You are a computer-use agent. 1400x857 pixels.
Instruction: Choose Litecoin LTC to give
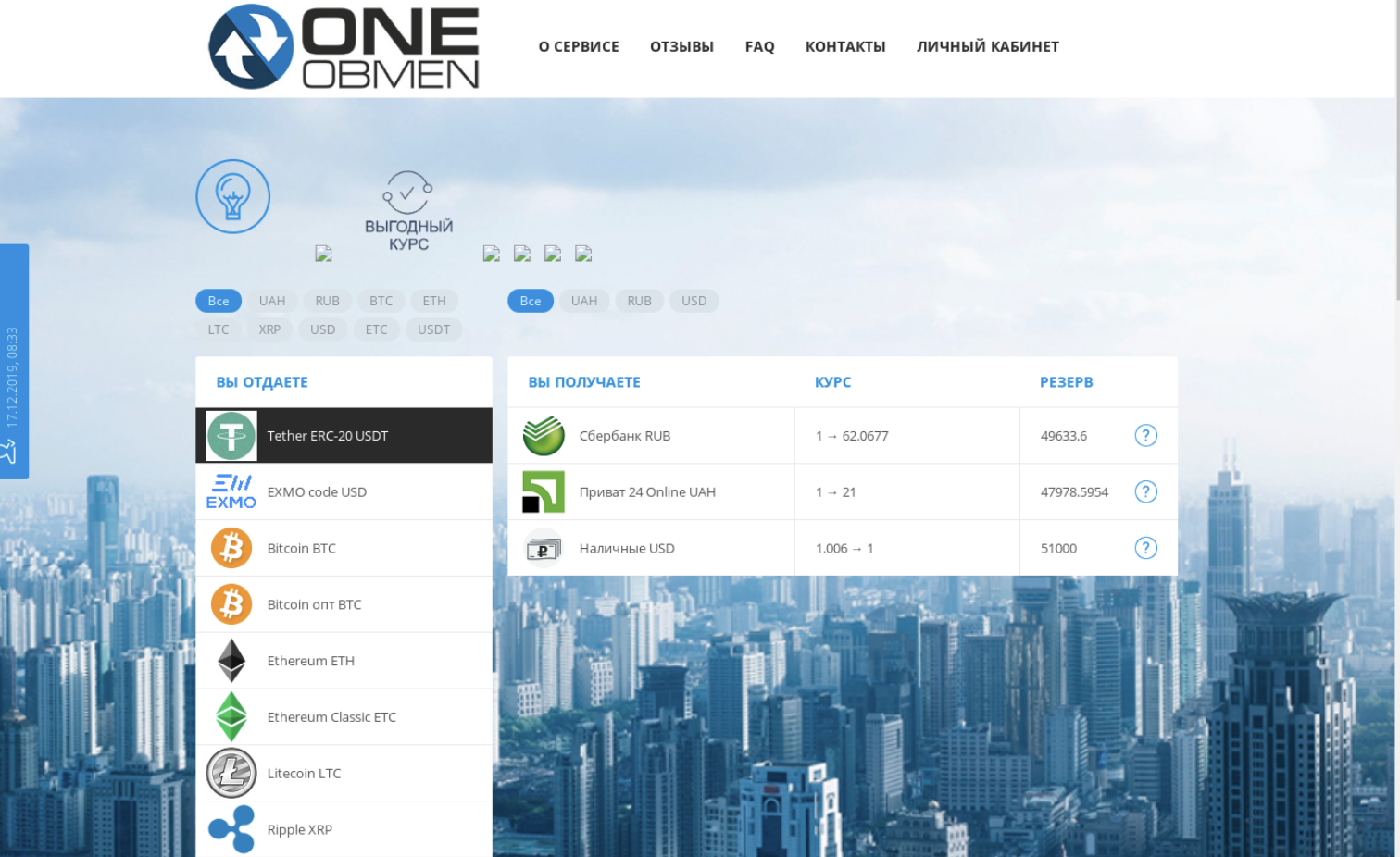(344, 773)
